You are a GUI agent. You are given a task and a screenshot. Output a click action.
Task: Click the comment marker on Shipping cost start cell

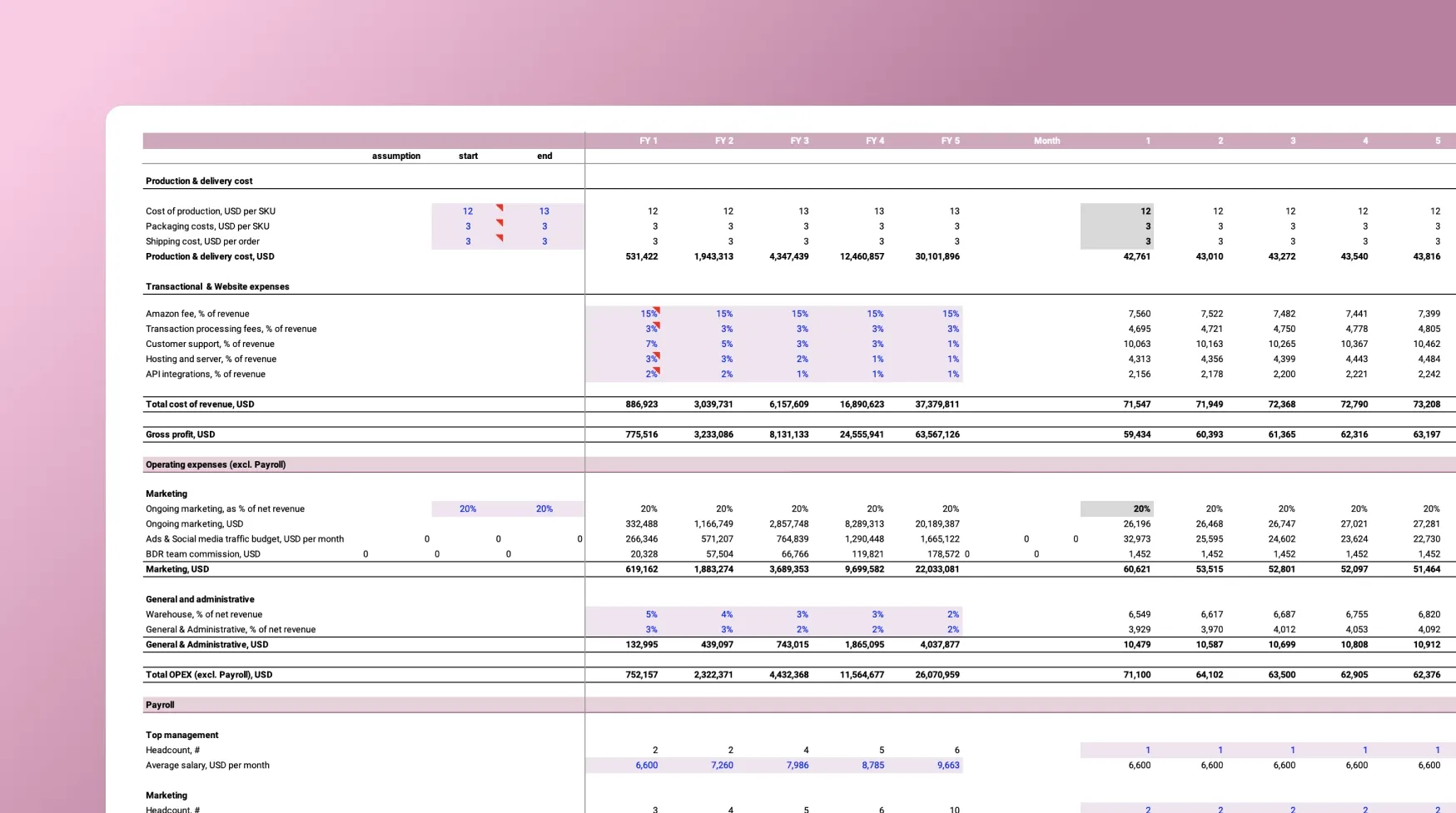(x=499, y=238)
